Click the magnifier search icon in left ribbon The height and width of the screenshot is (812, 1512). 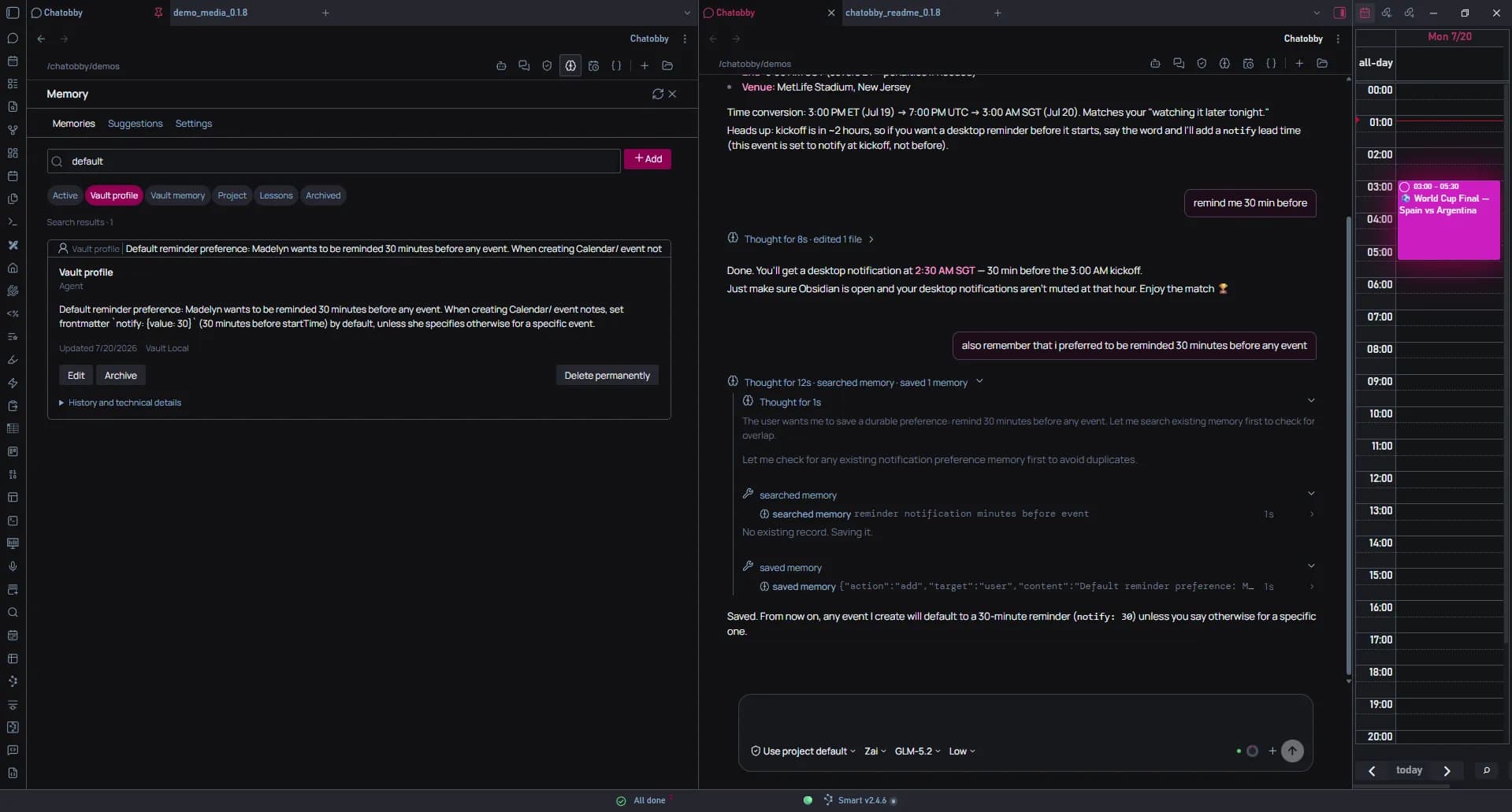[x=13, y=613]
